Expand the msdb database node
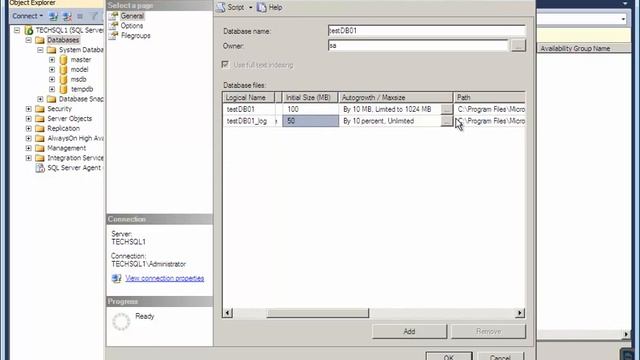This screenshot has width=640, height=360. coord(52,79)
